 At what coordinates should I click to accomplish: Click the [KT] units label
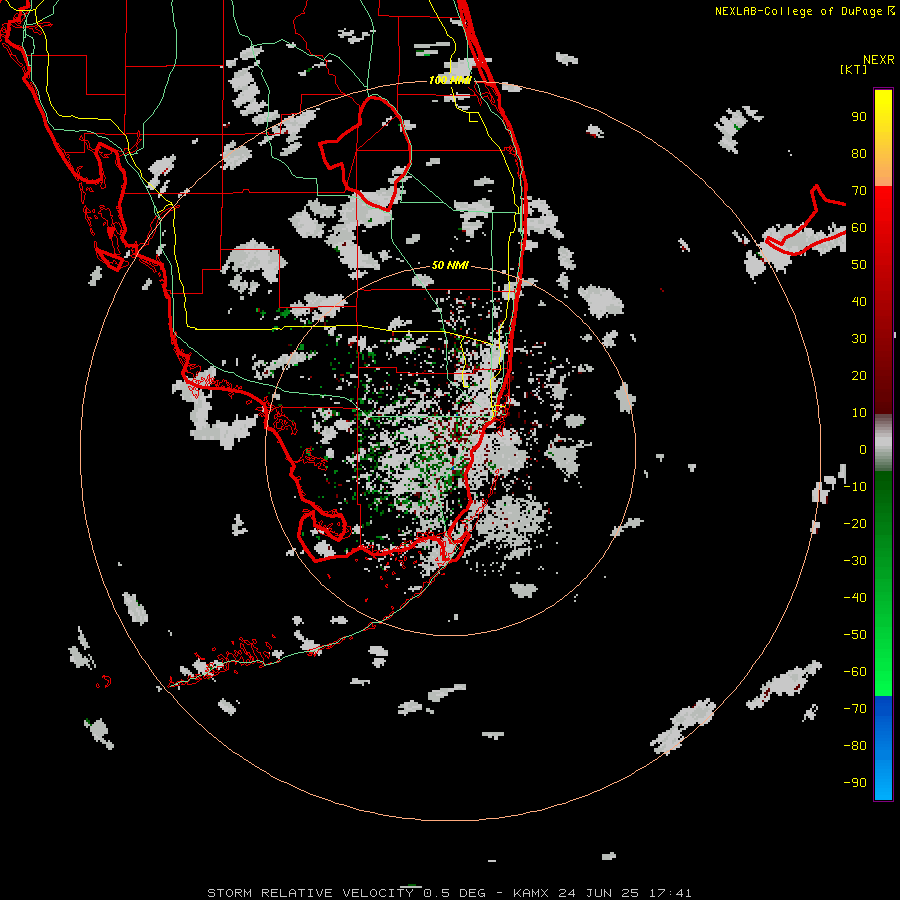[x=853, y=69]
